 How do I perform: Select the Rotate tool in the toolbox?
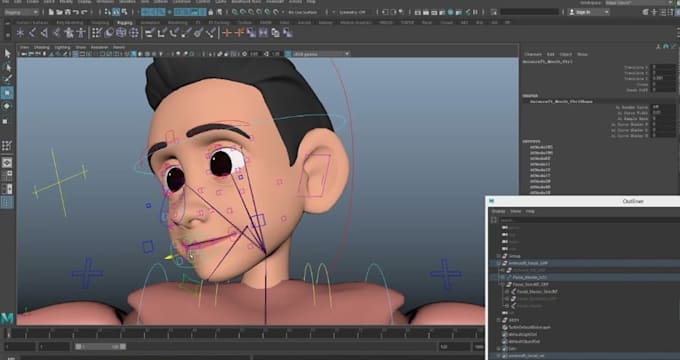tap(7, 106)
